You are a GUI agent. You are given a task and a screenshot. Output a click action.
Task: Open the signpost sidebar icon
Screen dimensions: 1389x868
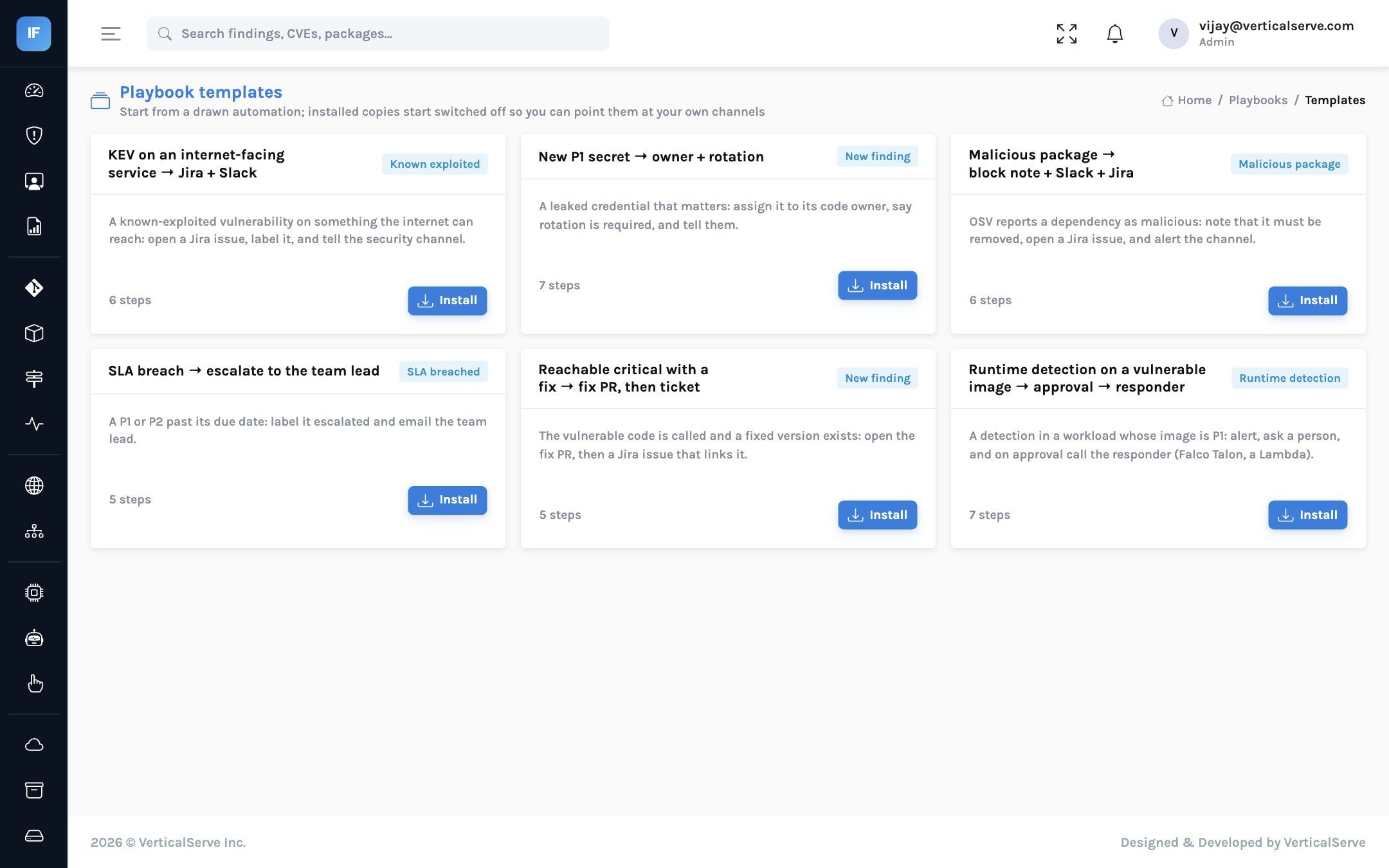34,379
